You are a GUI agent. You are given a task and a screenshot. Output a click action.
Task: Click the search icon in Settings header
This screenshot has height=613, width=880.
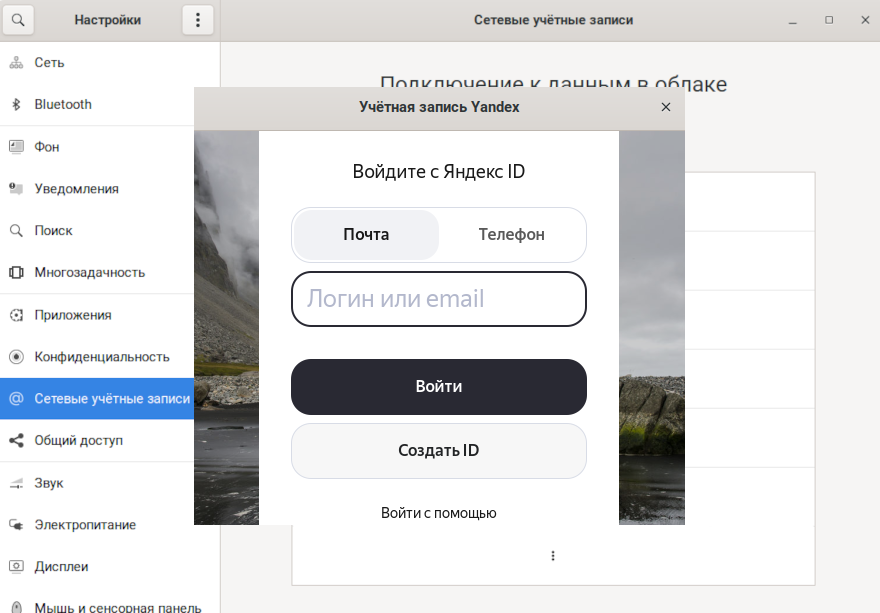[x=18, y=20]
